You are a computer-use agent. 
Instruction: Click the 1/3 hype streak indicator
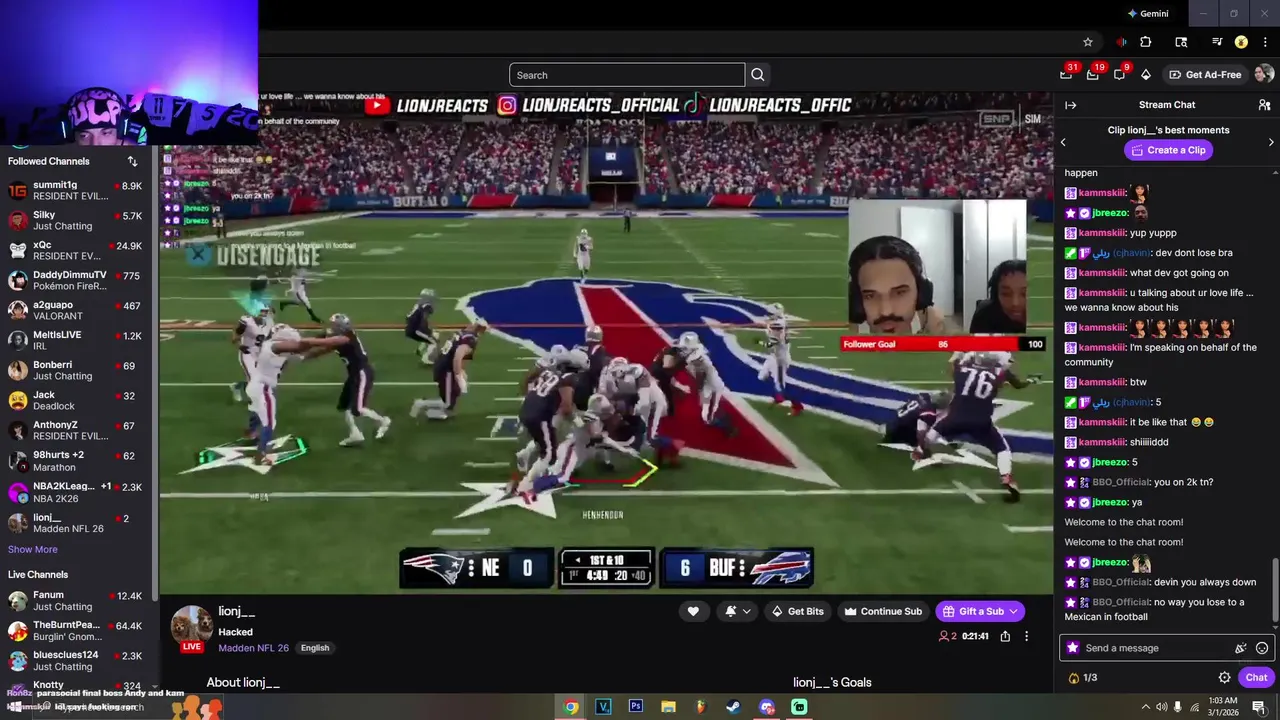(x=1083, y=678)
